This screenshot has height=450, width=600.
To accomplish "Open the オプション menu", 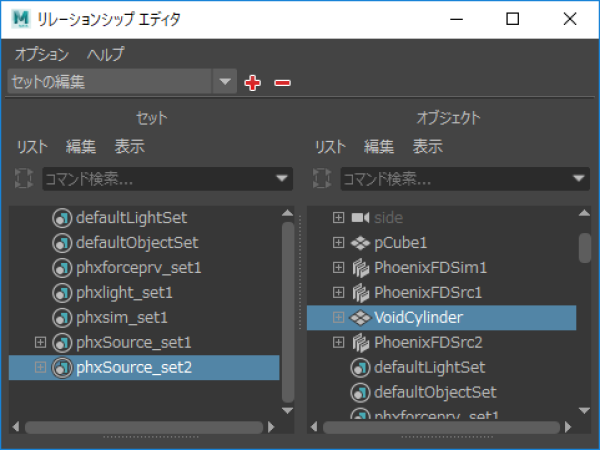I will pos(42,54).
